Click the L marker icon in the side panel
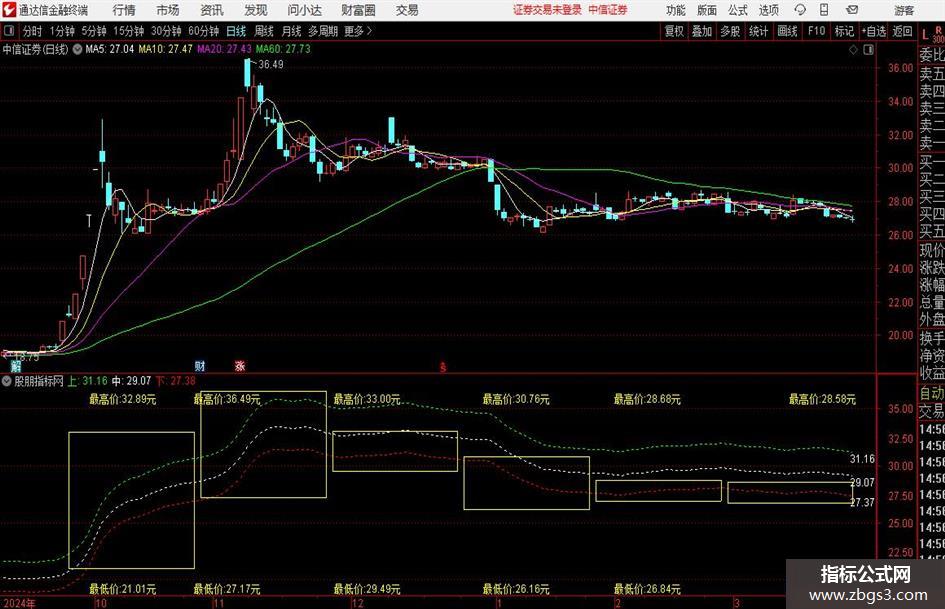Viewport: 945px width, 609px height. (926, 36)
